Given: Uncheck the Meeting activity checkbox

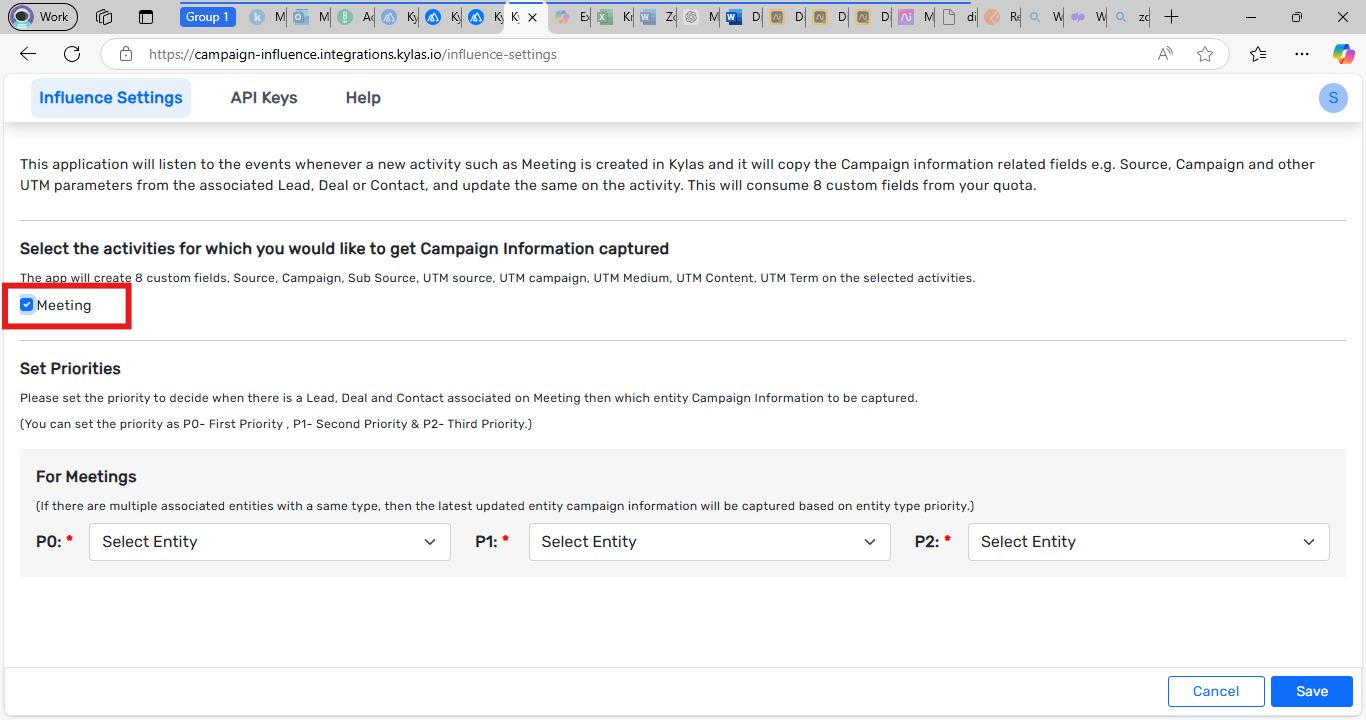Looking at the screenshot, I should [x=27, y=305].
